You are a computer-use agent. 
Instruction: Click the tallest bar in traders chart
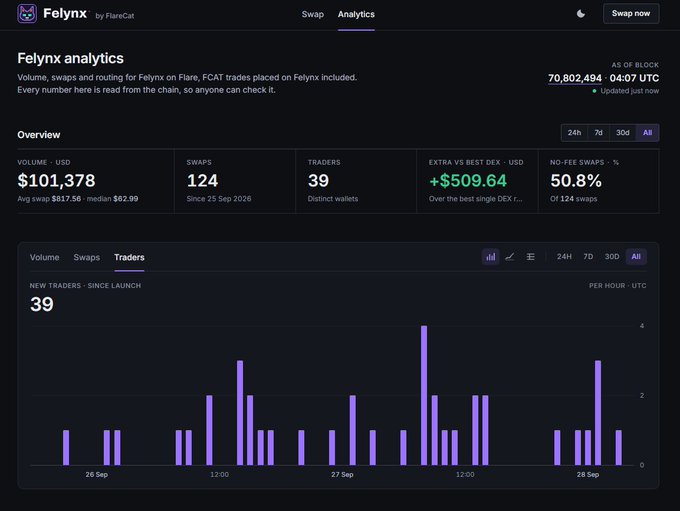click(424, 395)
